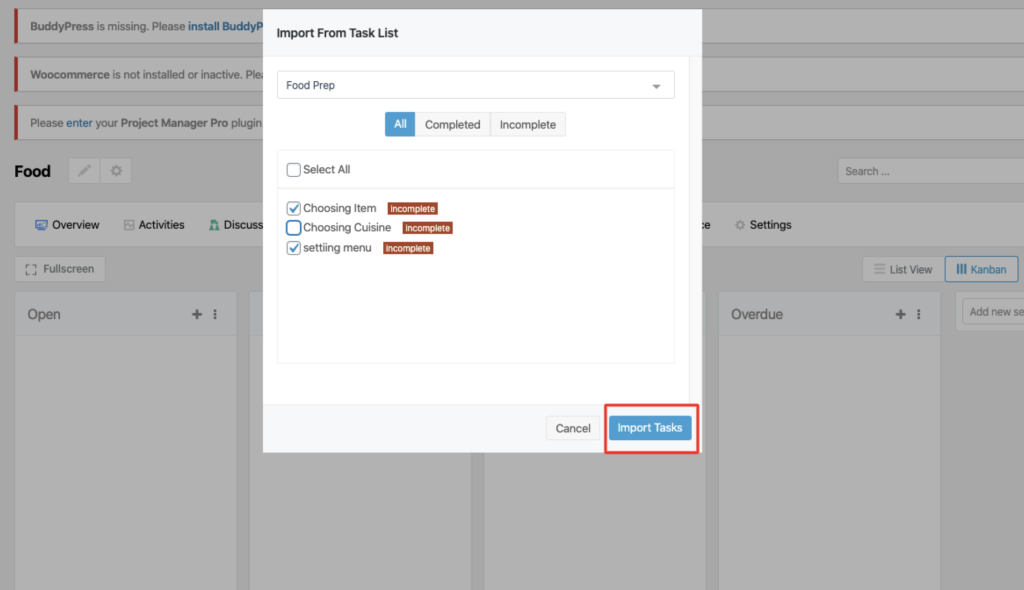The height and width of the screenshot is (590, 1024).
Task: Filter by Completed tasks
Action: (453, 125)
